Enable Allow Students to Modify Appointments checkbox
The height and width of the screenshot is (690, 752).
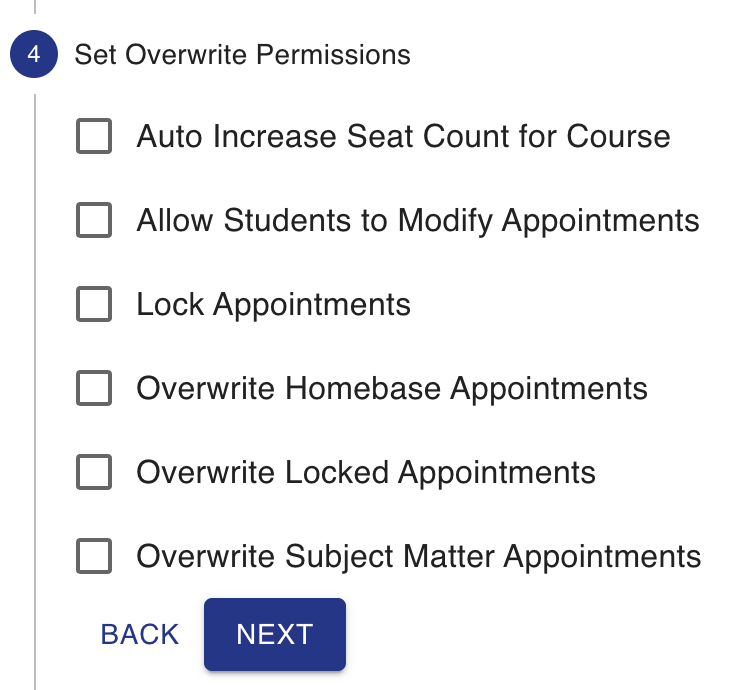[94, 220]
